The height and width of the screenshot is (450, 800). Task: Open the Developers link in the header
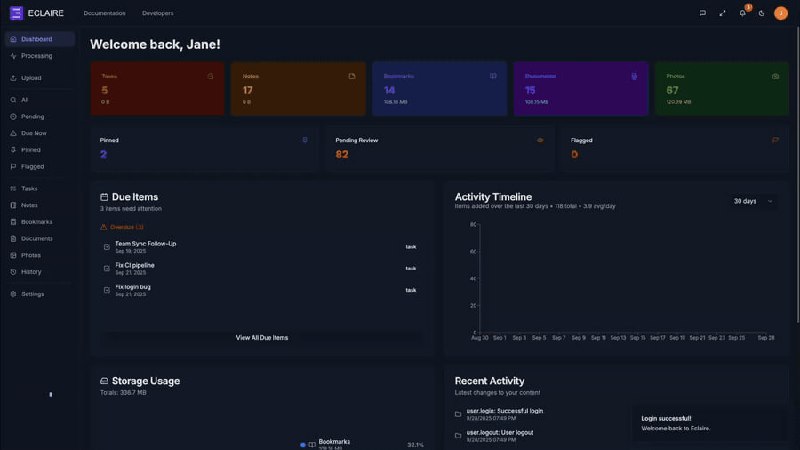[157, 13]
